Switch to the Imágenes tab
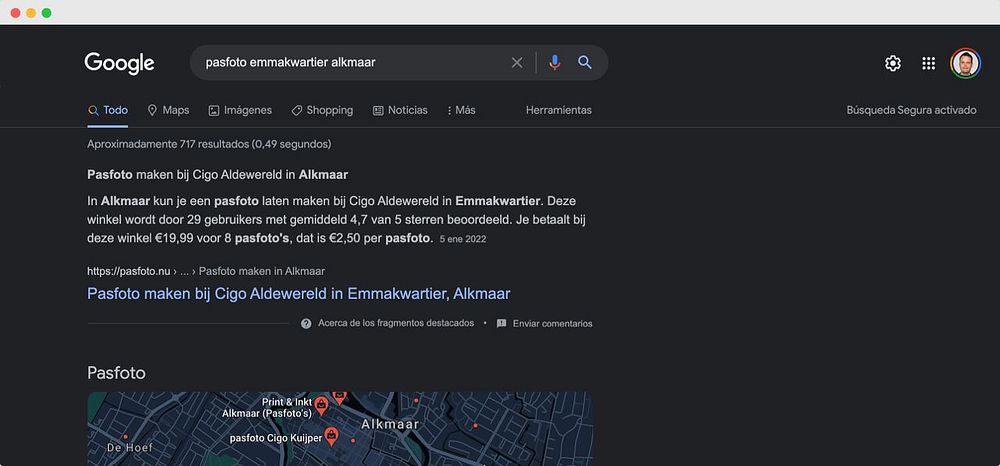Screen dimensions: 1000x466 [240, 110]
